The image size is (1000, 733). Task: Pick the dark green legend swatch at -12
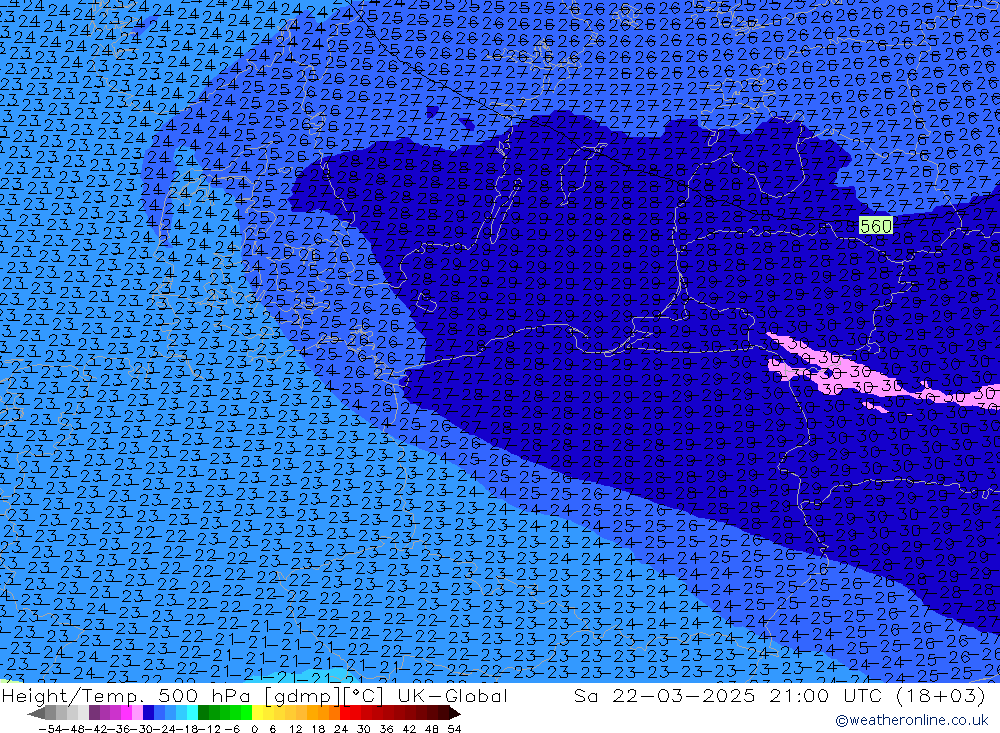click(203, 713)
